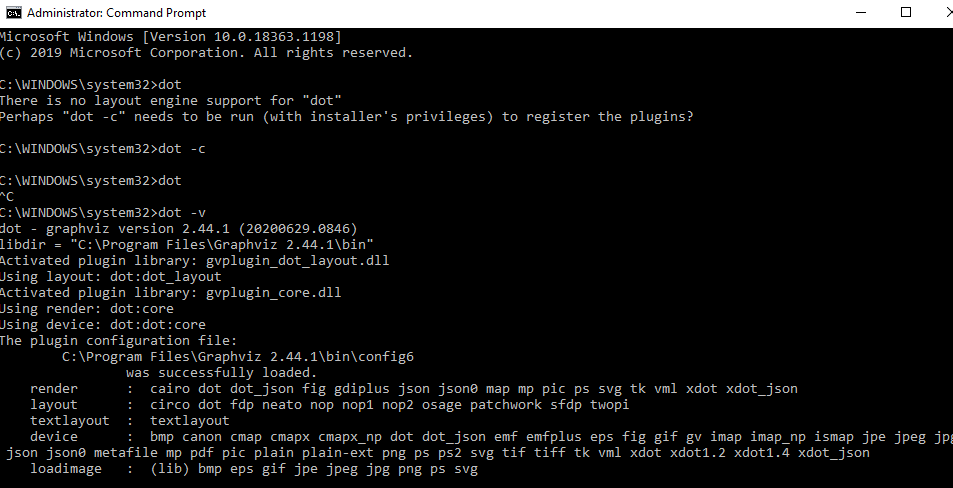This screenshot has width=953, height=488.
Task: Click the 'Perhaps dot -c needs to be run' line
Action: [346, 117]
